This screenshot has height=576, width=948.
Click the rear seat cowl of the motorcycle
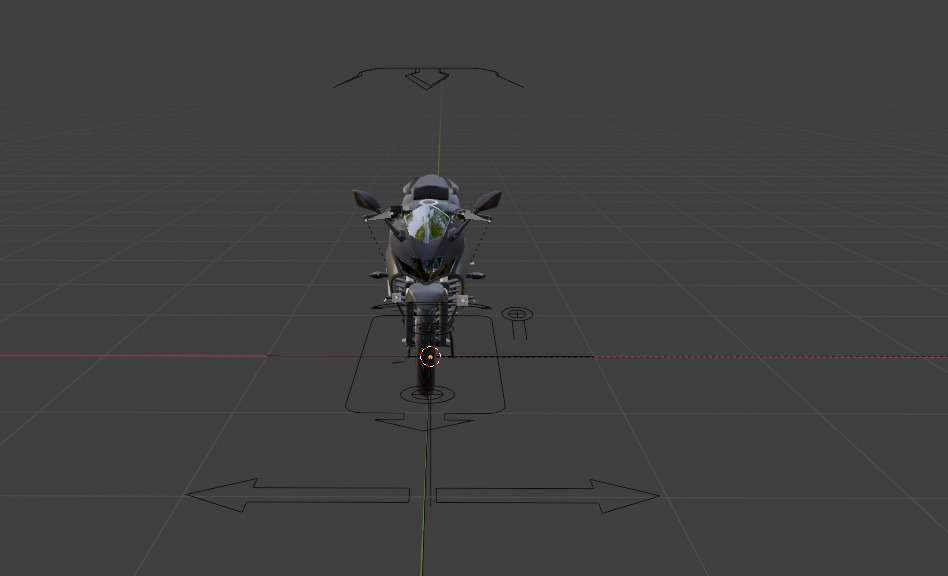pos(430,182)
